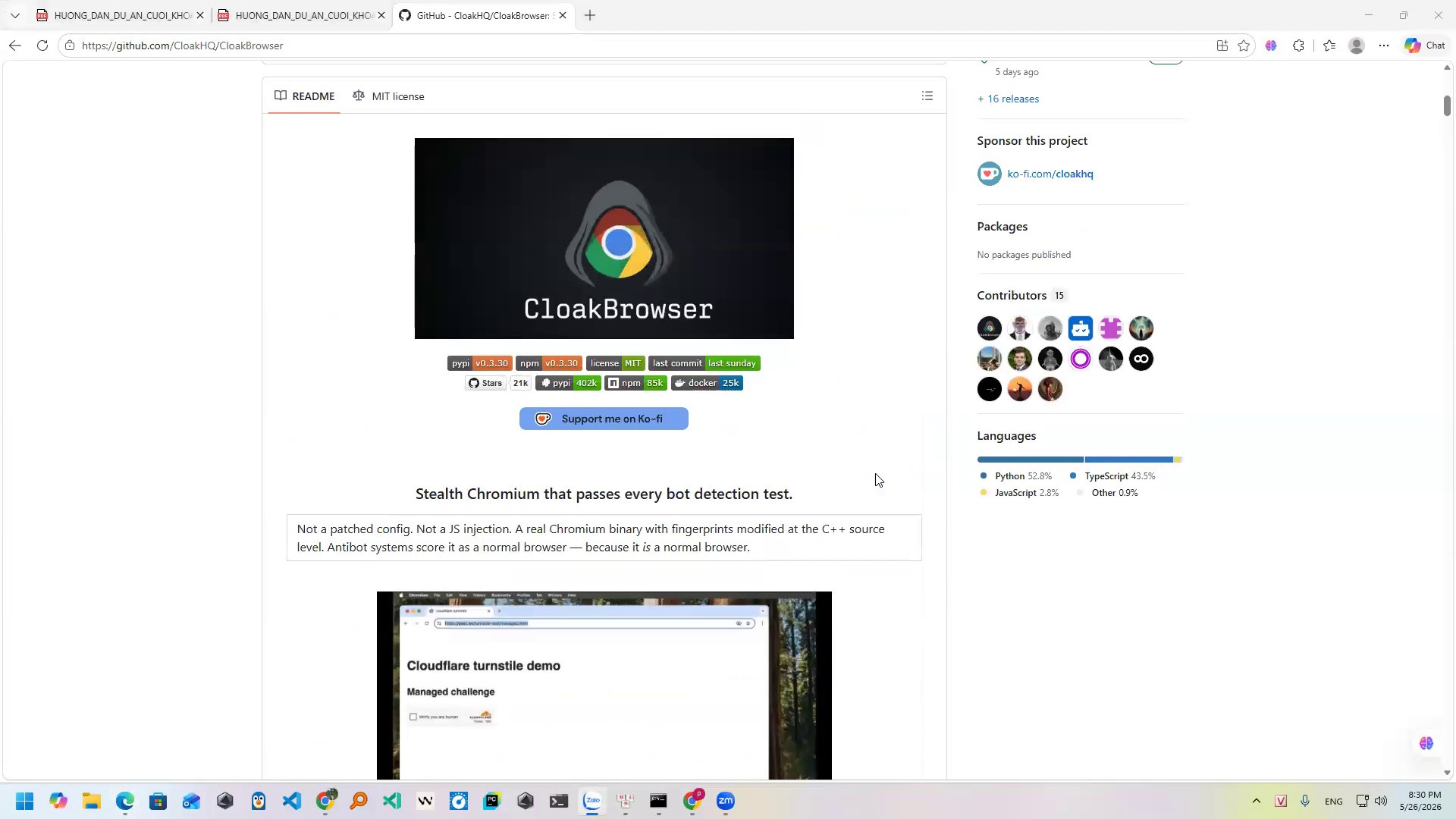Filter languages by TypeScript 43.5%
Image resolution: width=1456 pixels, height=819 pixels.
tap(1112, 476)
